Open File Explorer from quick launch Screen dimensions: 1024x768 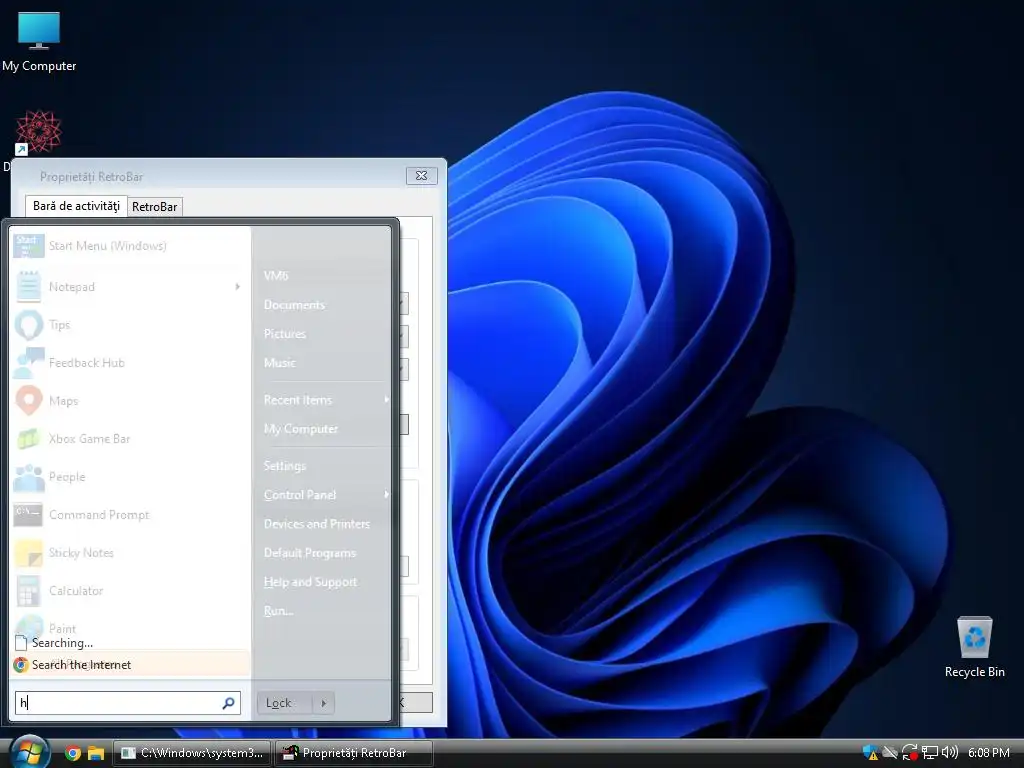pos(96,753)
